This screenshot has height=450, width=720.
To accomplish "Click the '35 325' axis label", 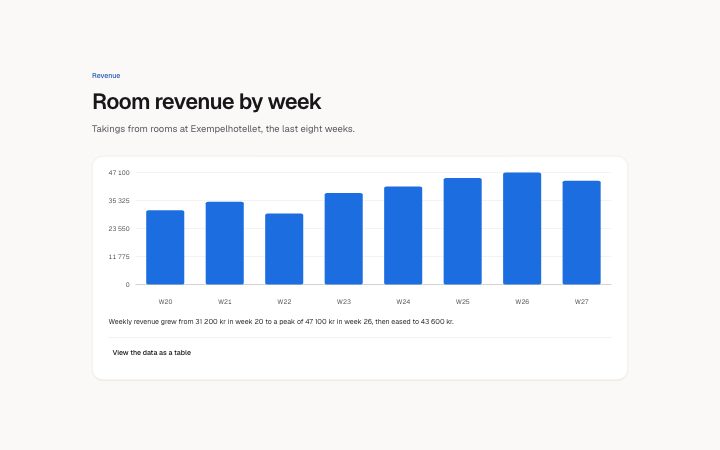I will click(x=119, y=201).
